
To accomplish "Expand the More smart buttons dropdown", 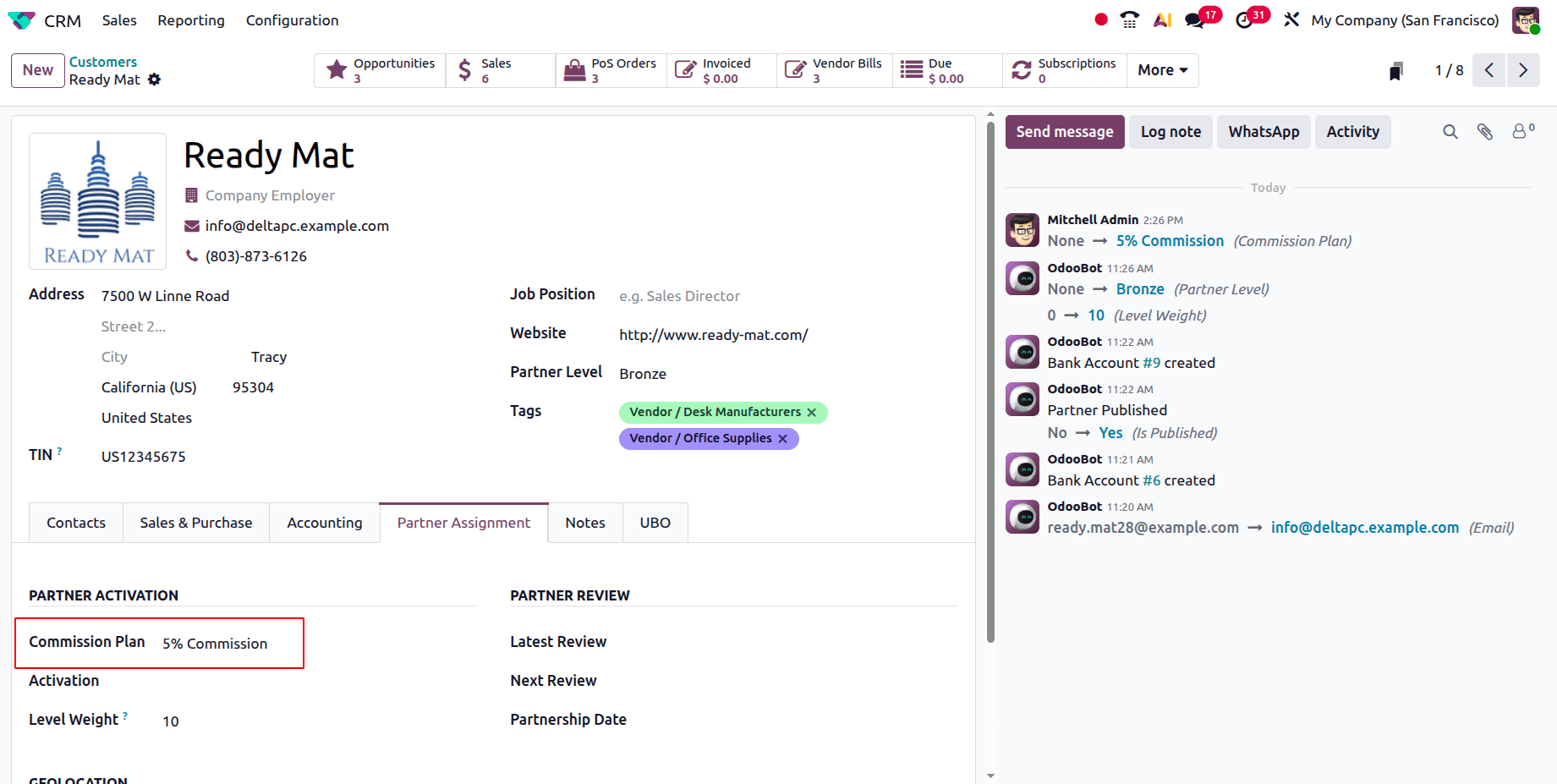I will click(x=1163, y=70).
